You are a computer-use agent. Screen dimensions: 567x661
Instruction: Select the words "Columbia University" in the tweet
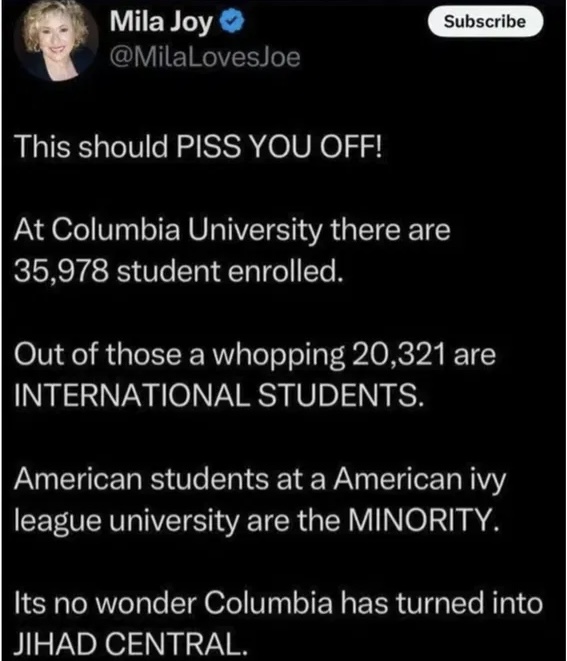186,230
